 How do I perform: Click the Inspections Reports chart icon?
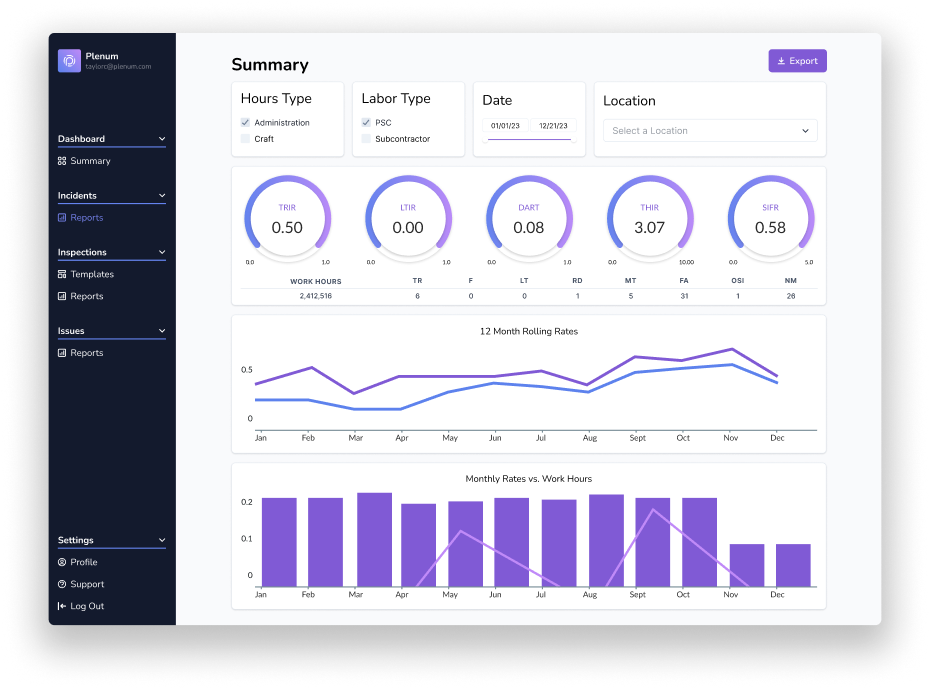point(62,296)
